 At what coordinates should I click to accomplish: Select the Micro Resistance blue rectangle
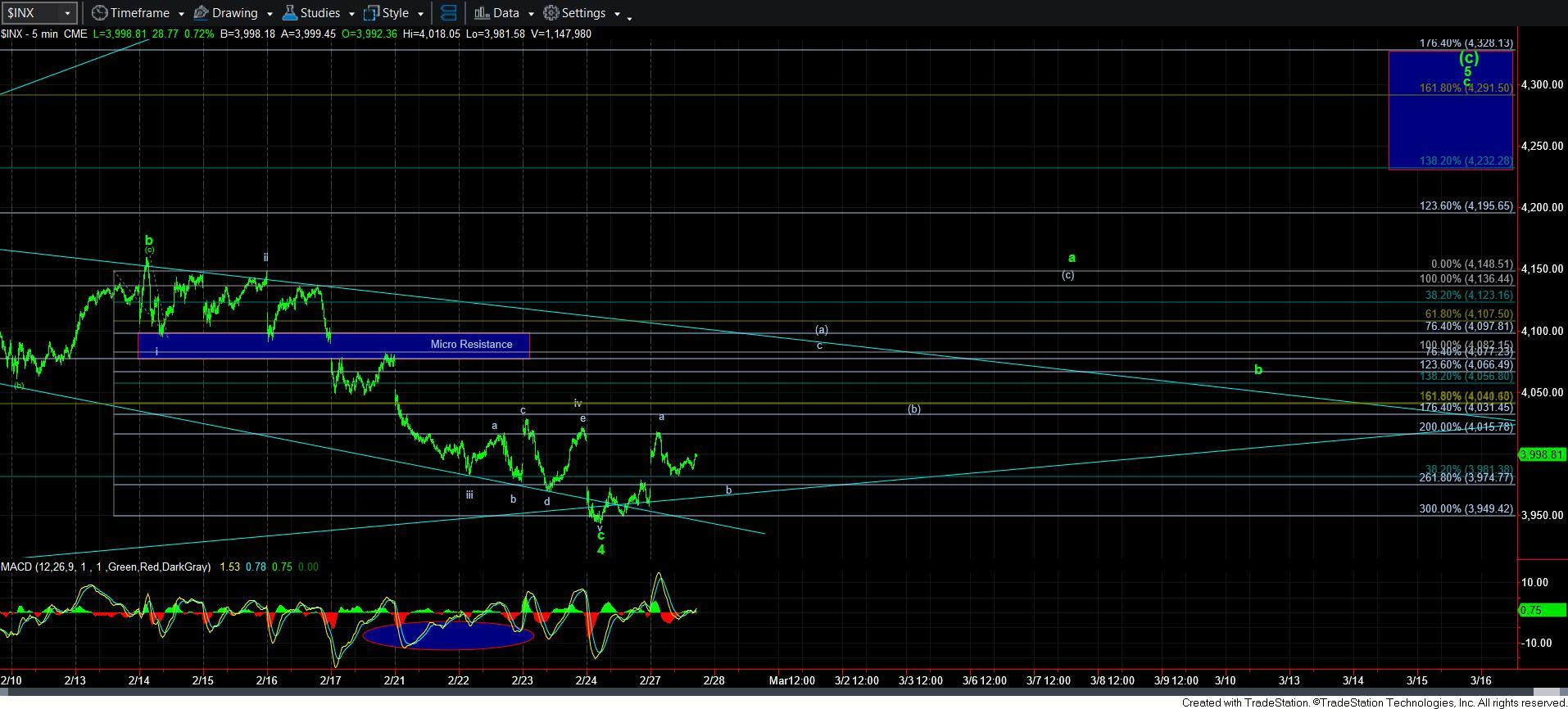(333, 345)
